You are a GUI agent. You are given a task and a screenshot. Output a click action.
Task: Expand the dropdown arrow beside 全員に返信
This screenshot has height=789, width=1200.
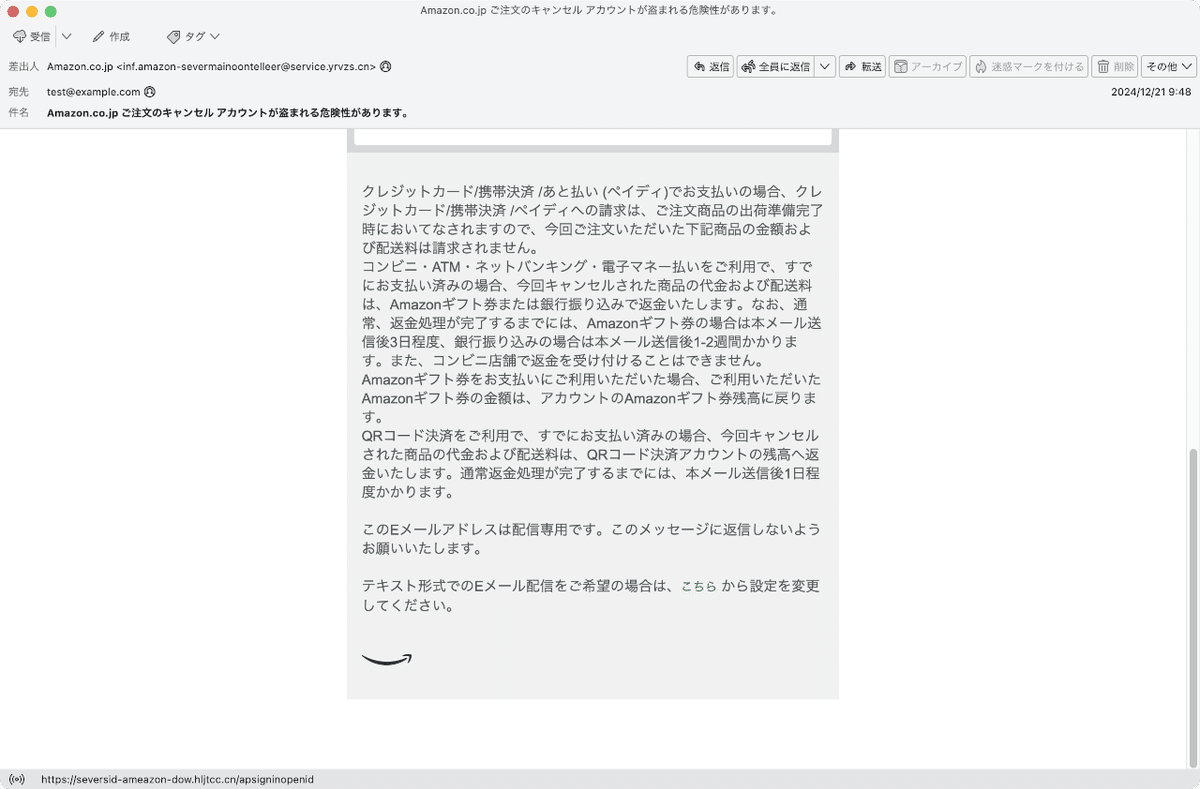tap(825, 67)
